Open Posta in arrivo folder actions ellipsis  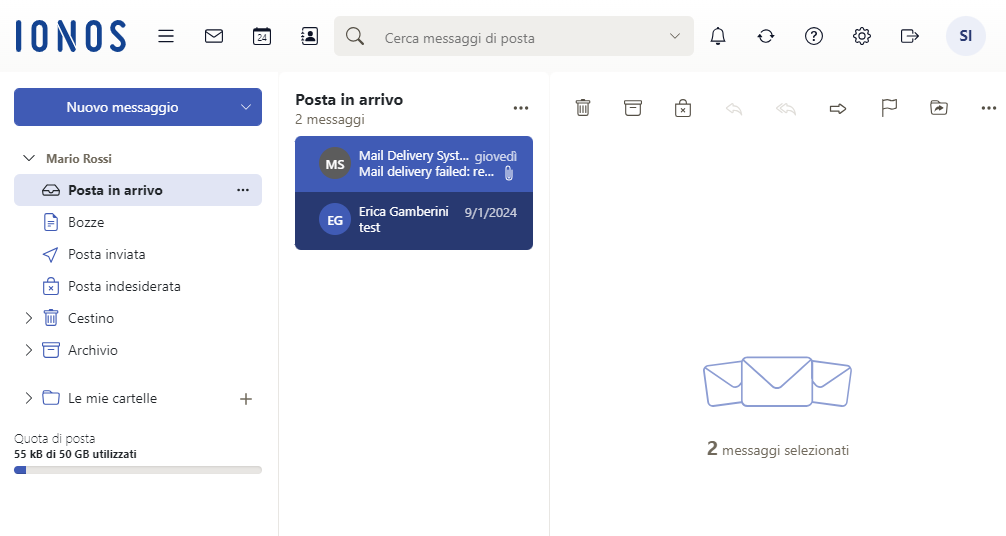click(243, 190)
